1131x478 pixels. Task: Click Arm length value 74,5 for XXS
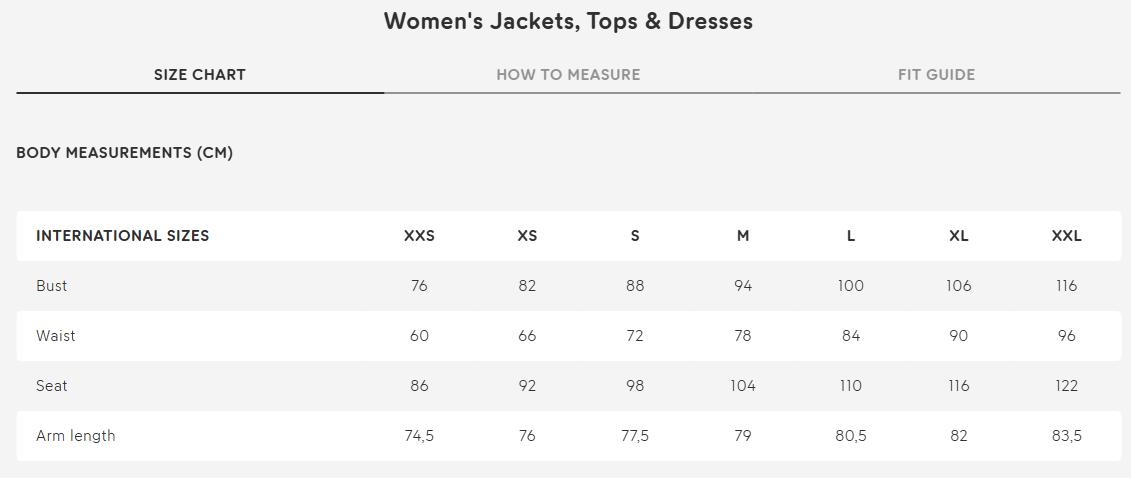click(419, 436)
